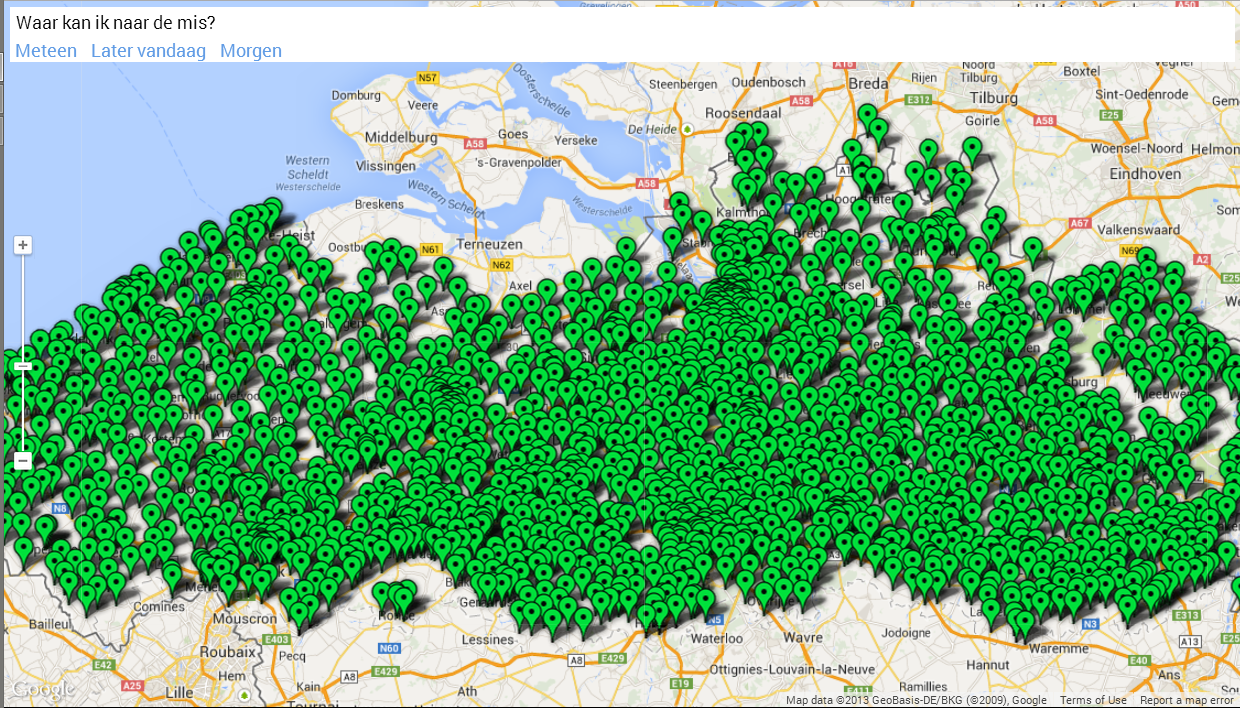1240x708 pixels.
Task: Click the N62 road shield near Terneuzen
Action: (502, 265)
